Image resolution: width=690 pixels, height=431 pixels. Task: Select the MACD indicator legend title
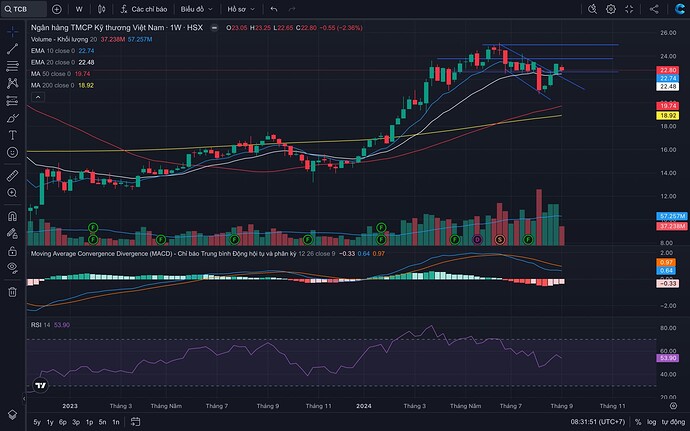click(x=163, y=254)
